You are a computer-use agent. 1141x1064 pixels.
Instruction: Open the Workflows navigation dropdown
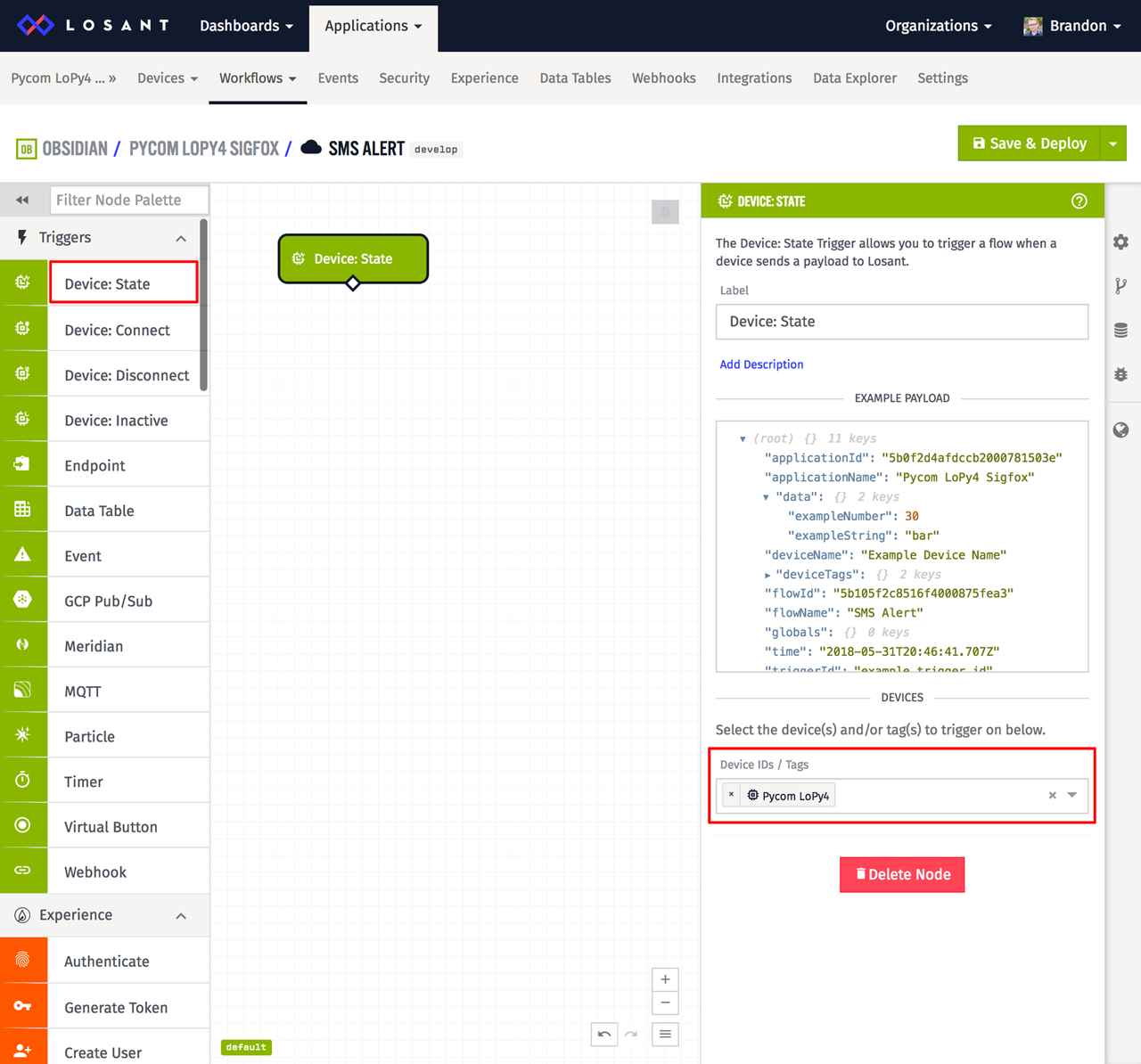click(258, 78)
